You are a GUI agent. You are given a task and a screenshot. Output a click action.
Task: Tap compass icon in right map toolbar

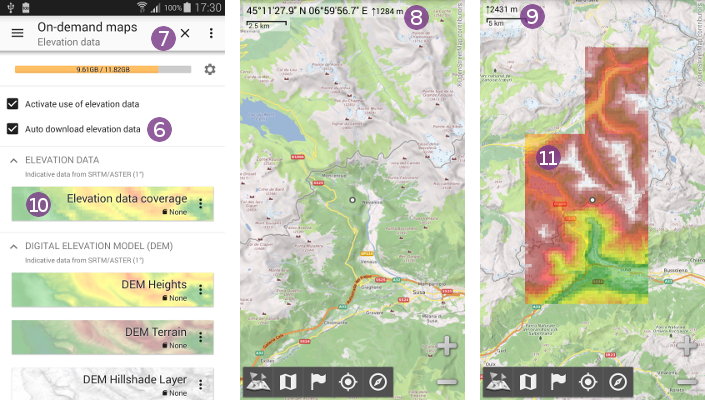click(x=618, y=382)
